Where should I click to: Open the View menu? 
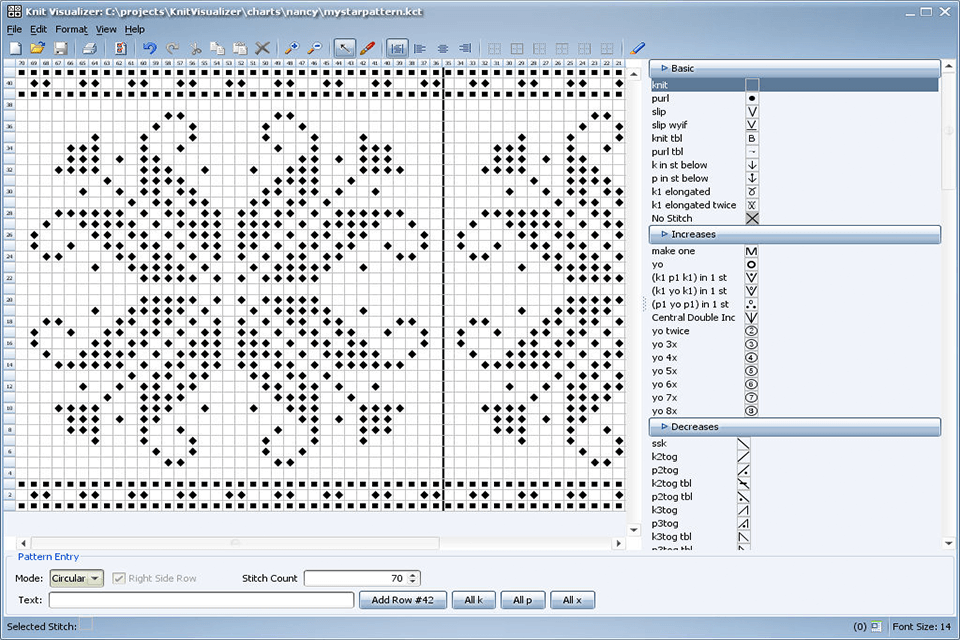click(x=105, y=29)
